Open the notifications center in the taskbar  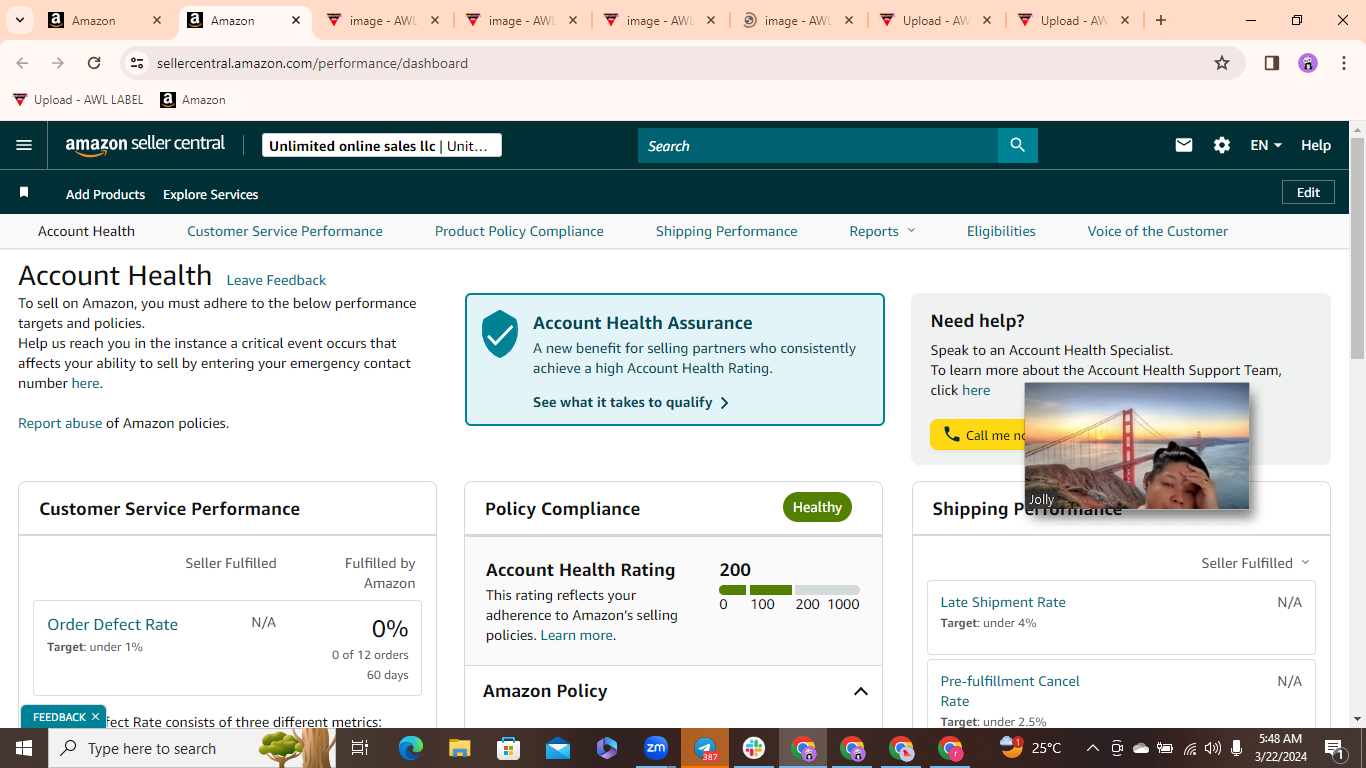click(1334, 748)
